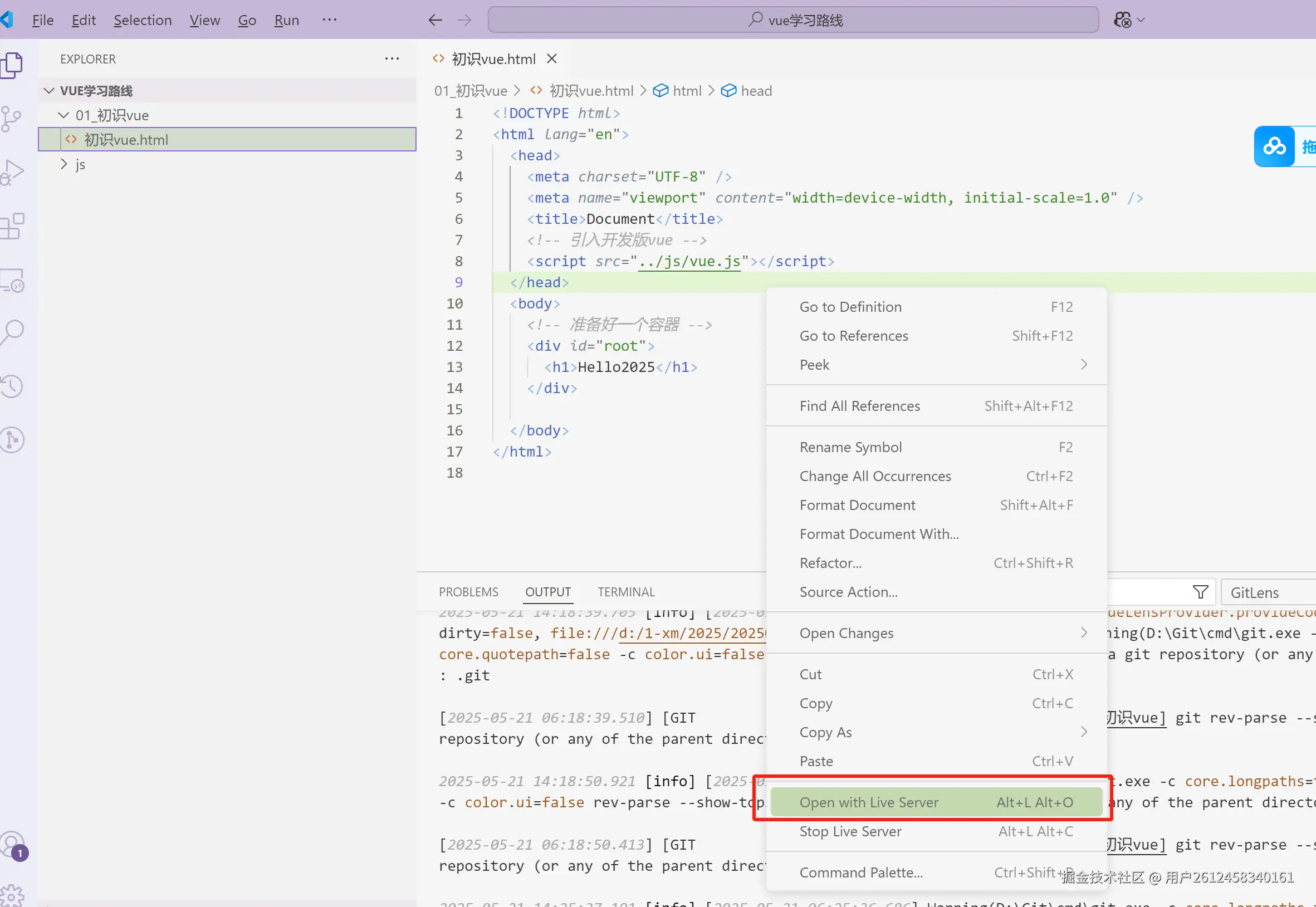This screenshot has width=1316, height=907.
Task: Select Stop Live Server
Action: coord(936,831)
